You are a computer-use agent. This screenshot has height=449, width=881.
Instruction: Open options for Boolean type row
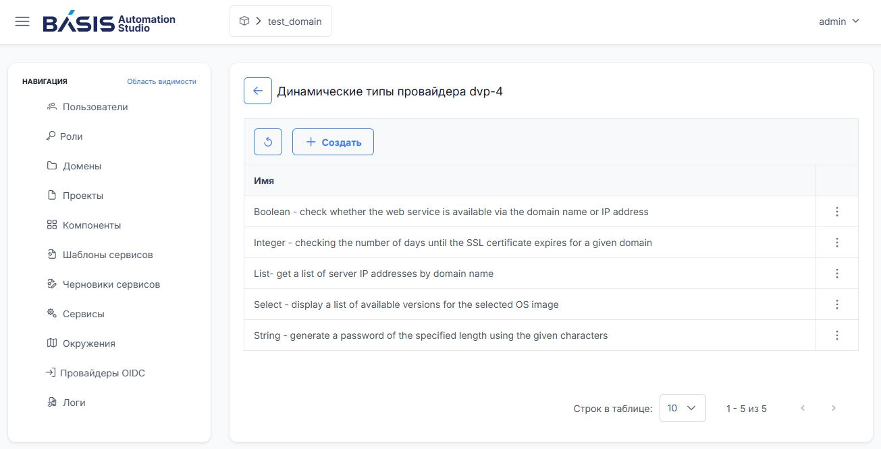837,212
